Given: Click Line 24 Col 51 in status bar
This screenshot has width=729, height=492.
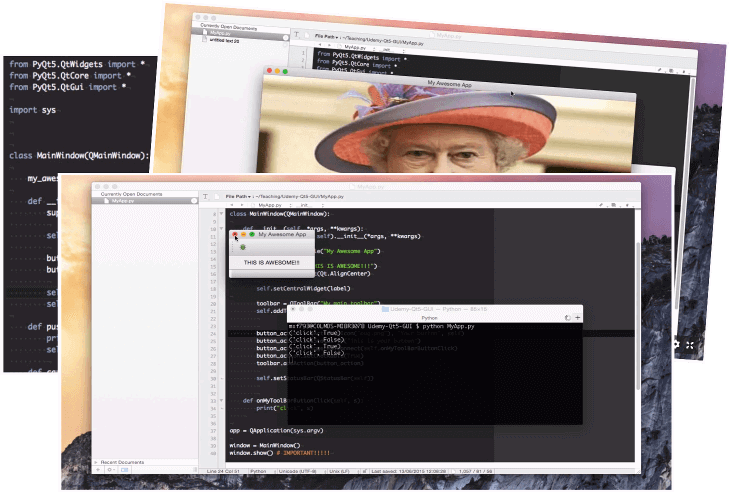Looking at the screenshot, I should 223,472.
